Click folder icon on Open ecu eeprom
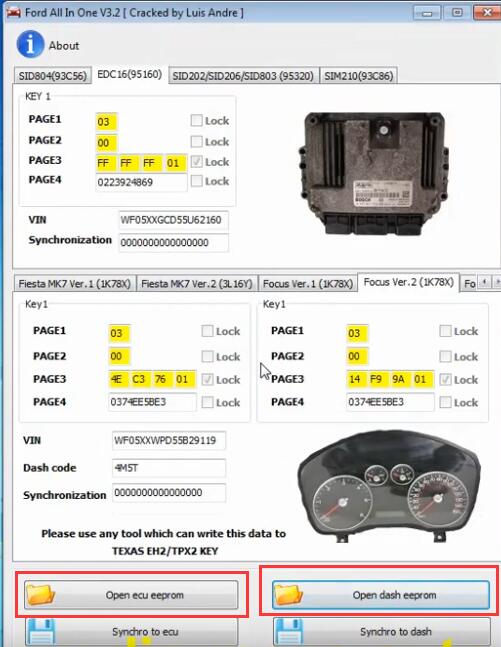This screenshot has height=647, width=501. point(40,594)
